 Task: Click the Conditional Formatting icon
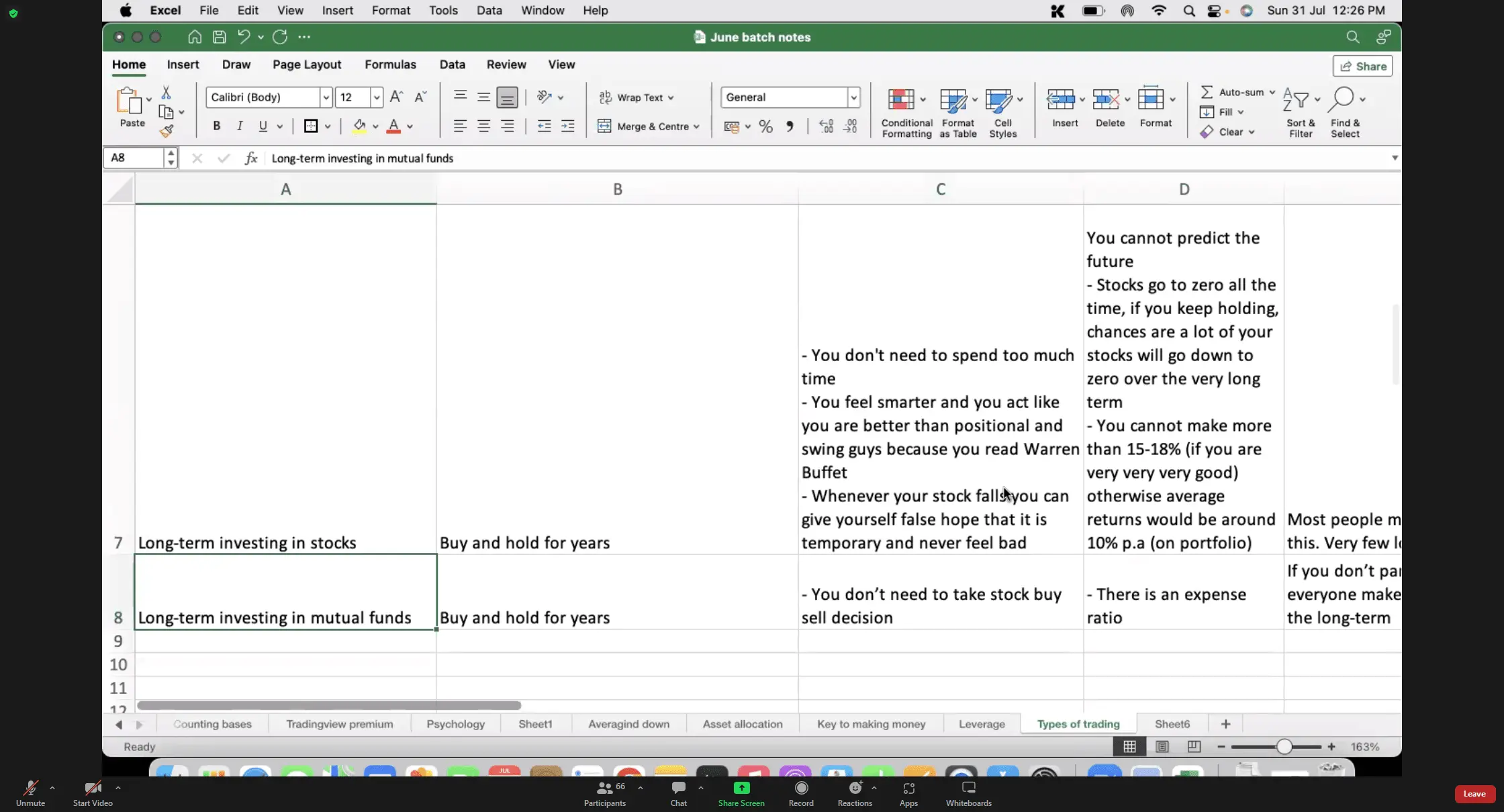[901, 99]
